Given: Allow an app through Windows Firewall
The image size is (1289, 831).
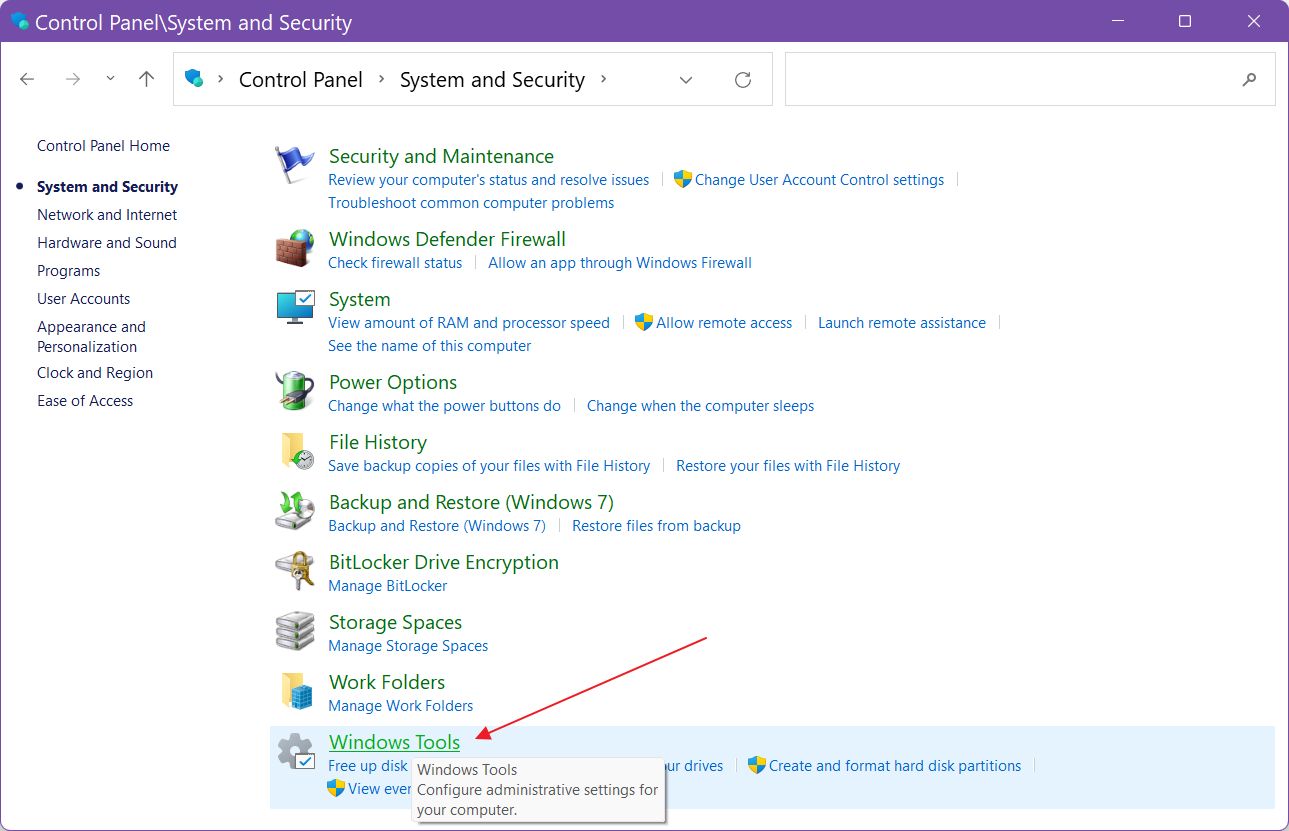Looking at the screenshot, I should (x=620, y=263).
